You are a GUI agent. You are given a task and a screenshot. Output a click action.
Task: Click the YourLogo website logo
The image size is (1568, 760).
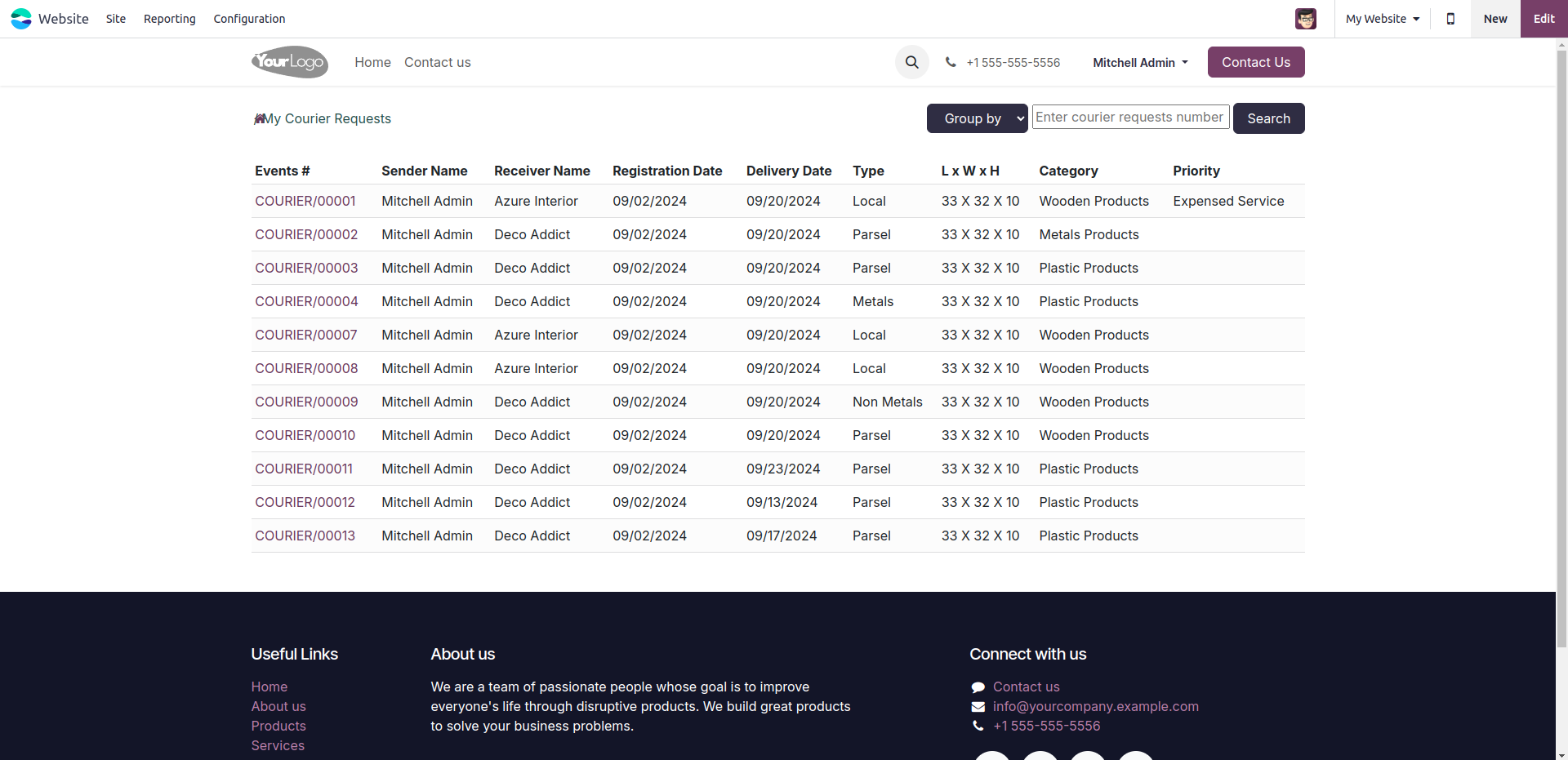[x=290, y=62]
